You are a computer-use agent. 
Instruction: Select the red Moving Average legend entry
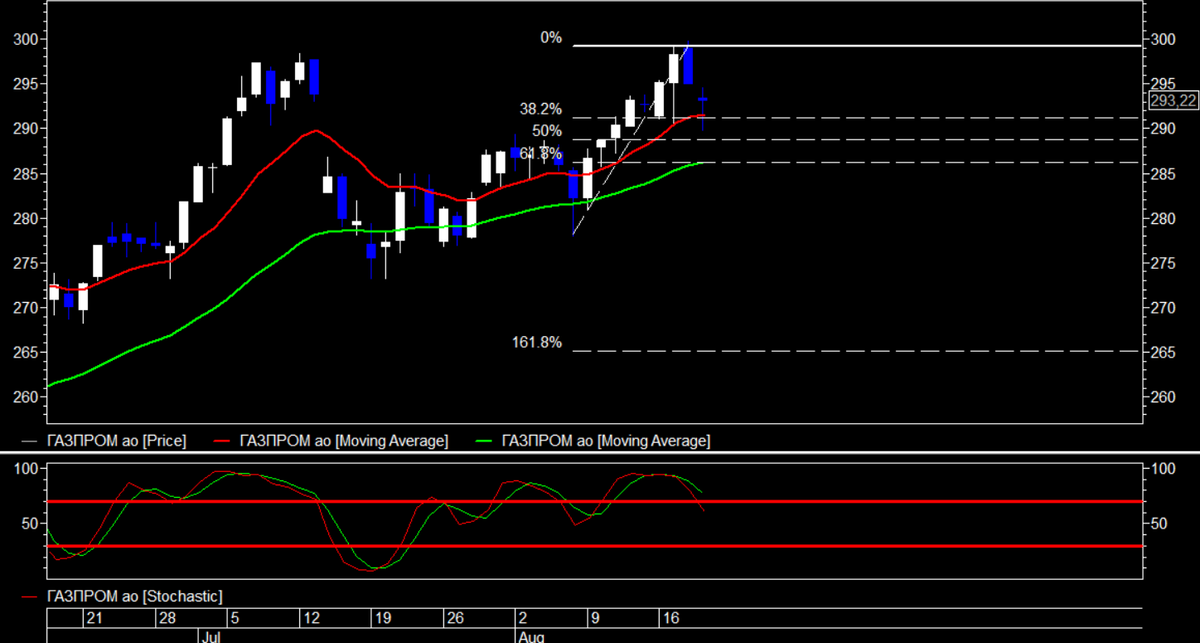pos(332,440)
